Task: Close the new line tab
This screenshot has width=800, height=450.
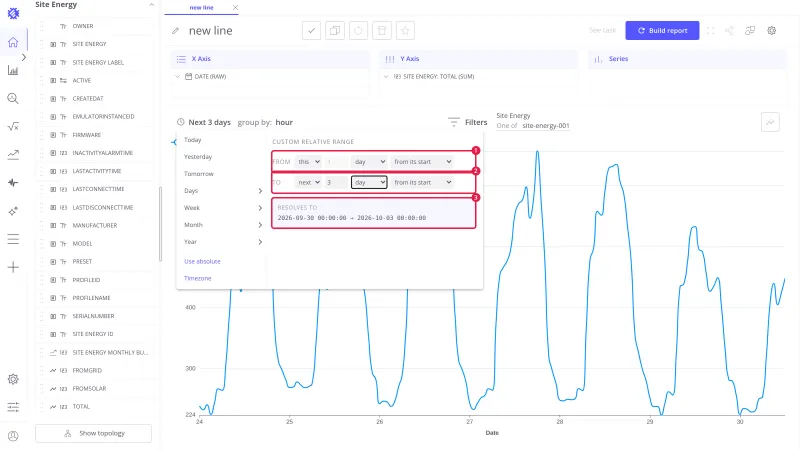Action: (235, 8)
